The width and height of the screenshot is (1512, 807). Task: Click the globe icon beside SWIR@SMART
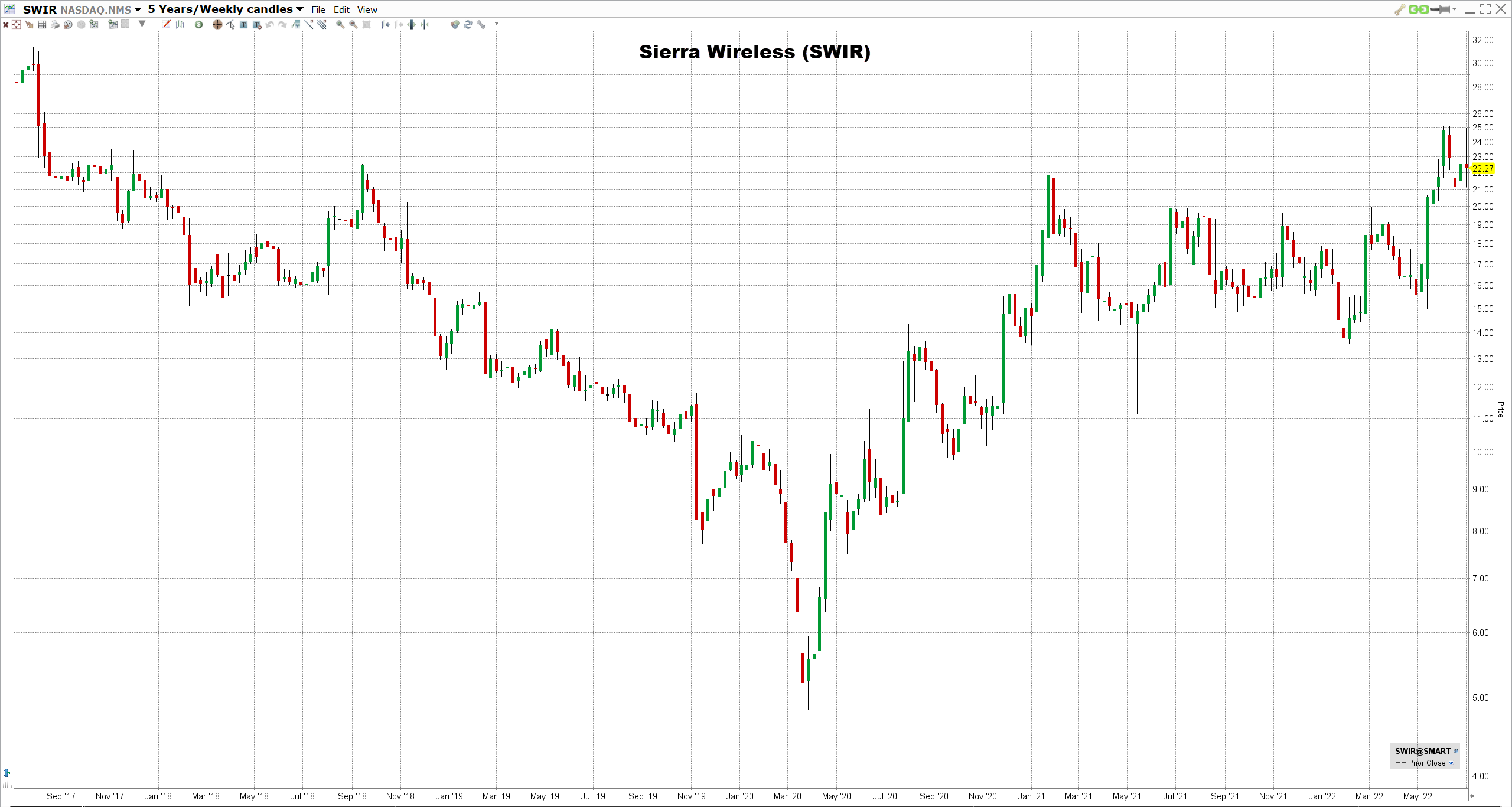(x=1455, y=751)
